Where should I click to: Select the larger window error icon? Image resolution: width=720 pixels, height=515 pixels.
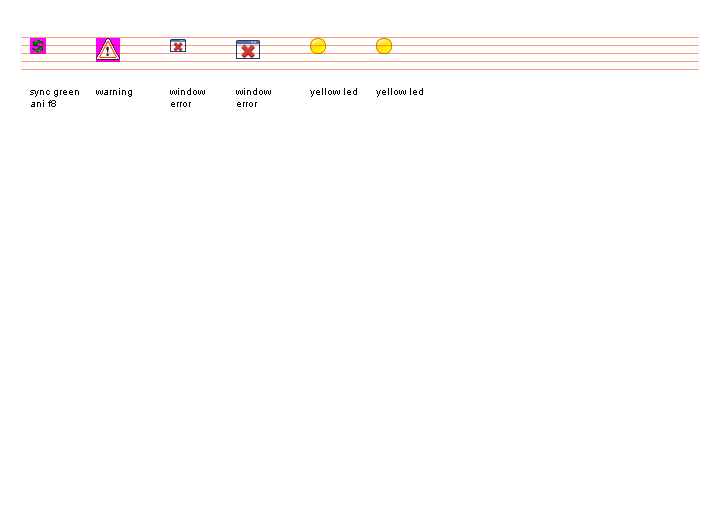point(248,49)
